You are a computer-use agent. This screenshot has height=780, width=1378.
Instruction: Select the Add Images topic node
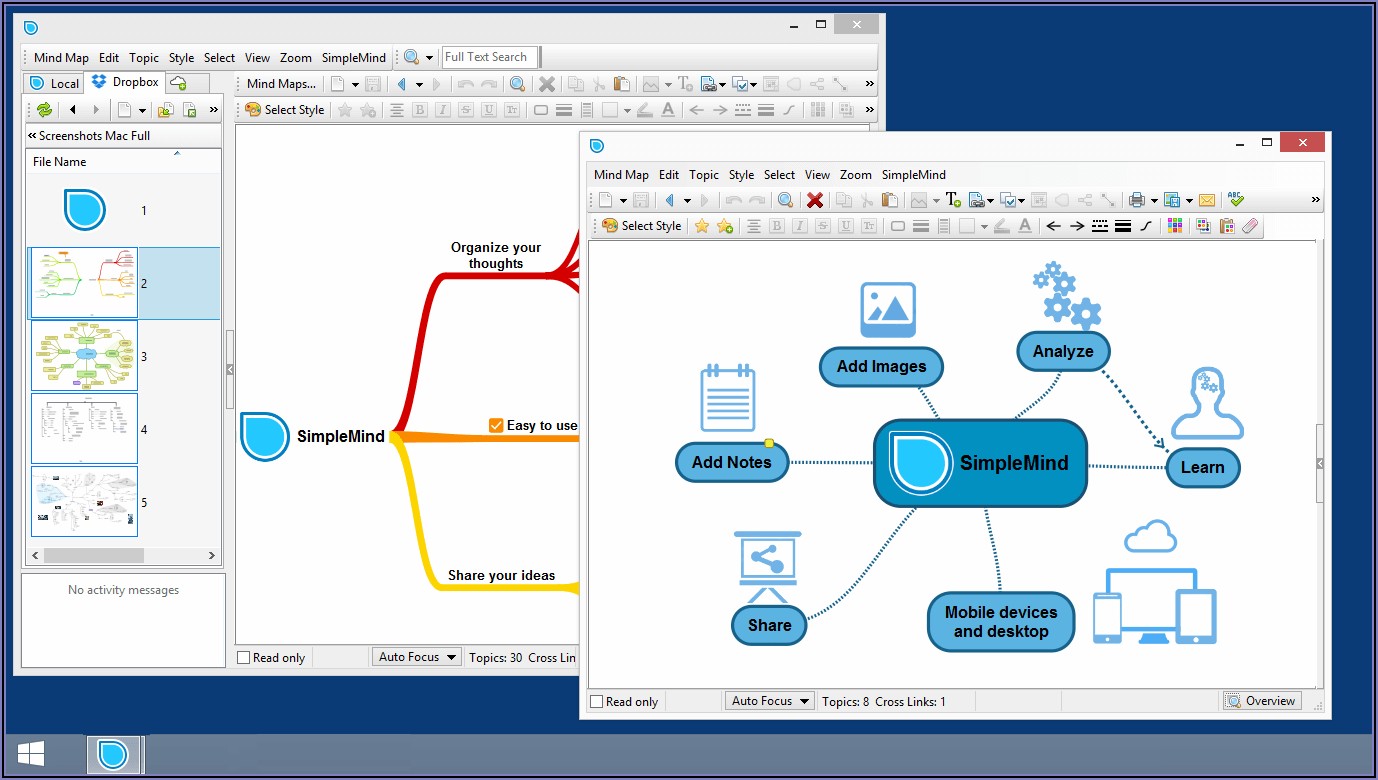(881, 366)
